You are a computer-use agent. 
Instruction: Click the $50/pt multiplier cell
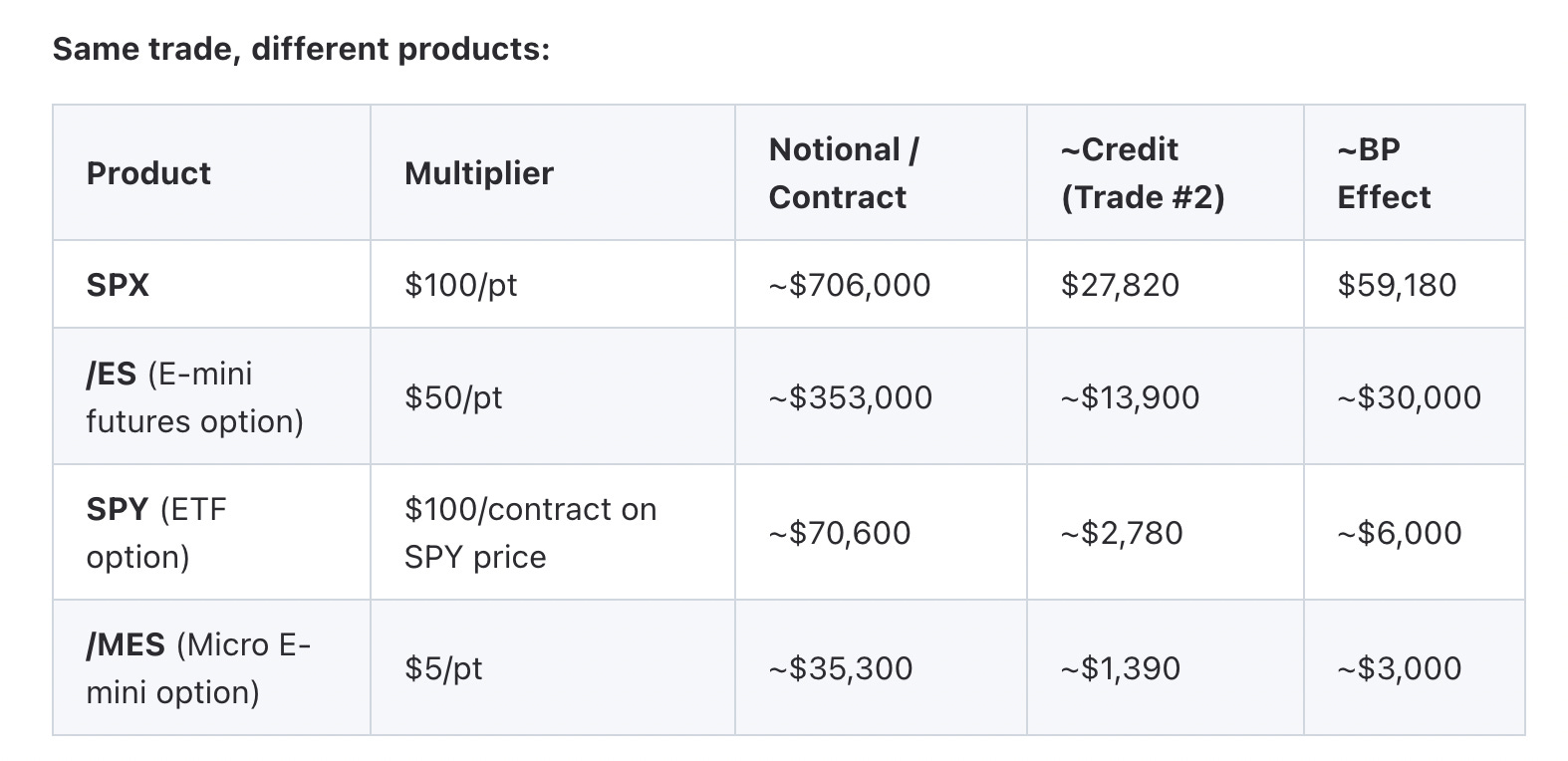453,397
